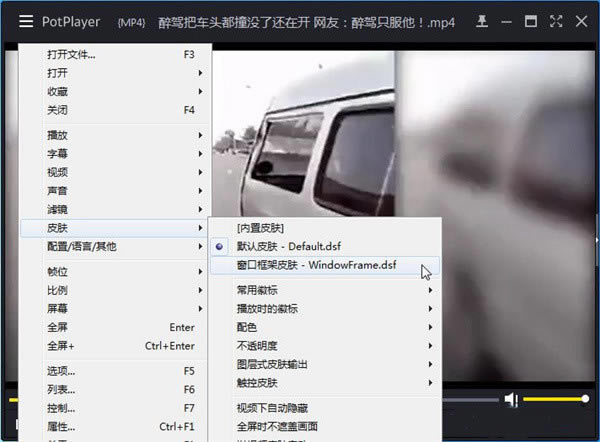The height and width of the screenshot is (442, 600).
Task: Click the fullscreen arrows icon in title bar
Action: coord(556,21)
